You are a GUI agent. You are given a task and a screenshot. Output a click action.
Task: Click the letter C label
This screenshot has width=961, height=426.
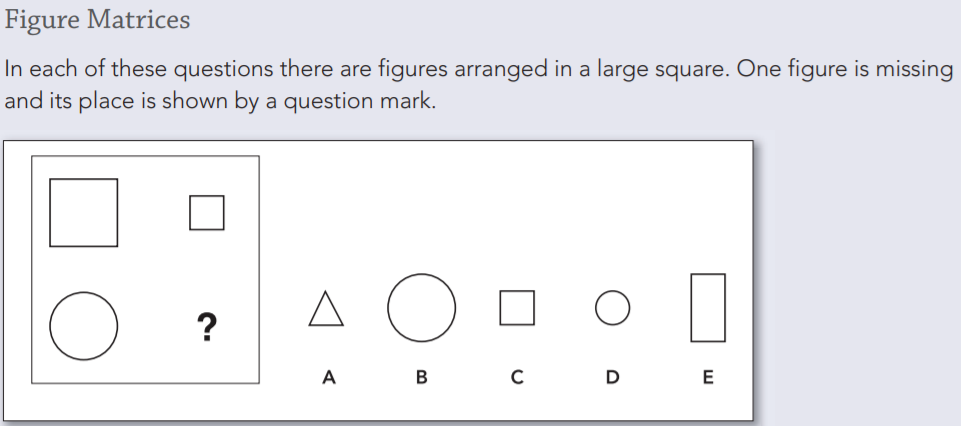coord(517,377)
